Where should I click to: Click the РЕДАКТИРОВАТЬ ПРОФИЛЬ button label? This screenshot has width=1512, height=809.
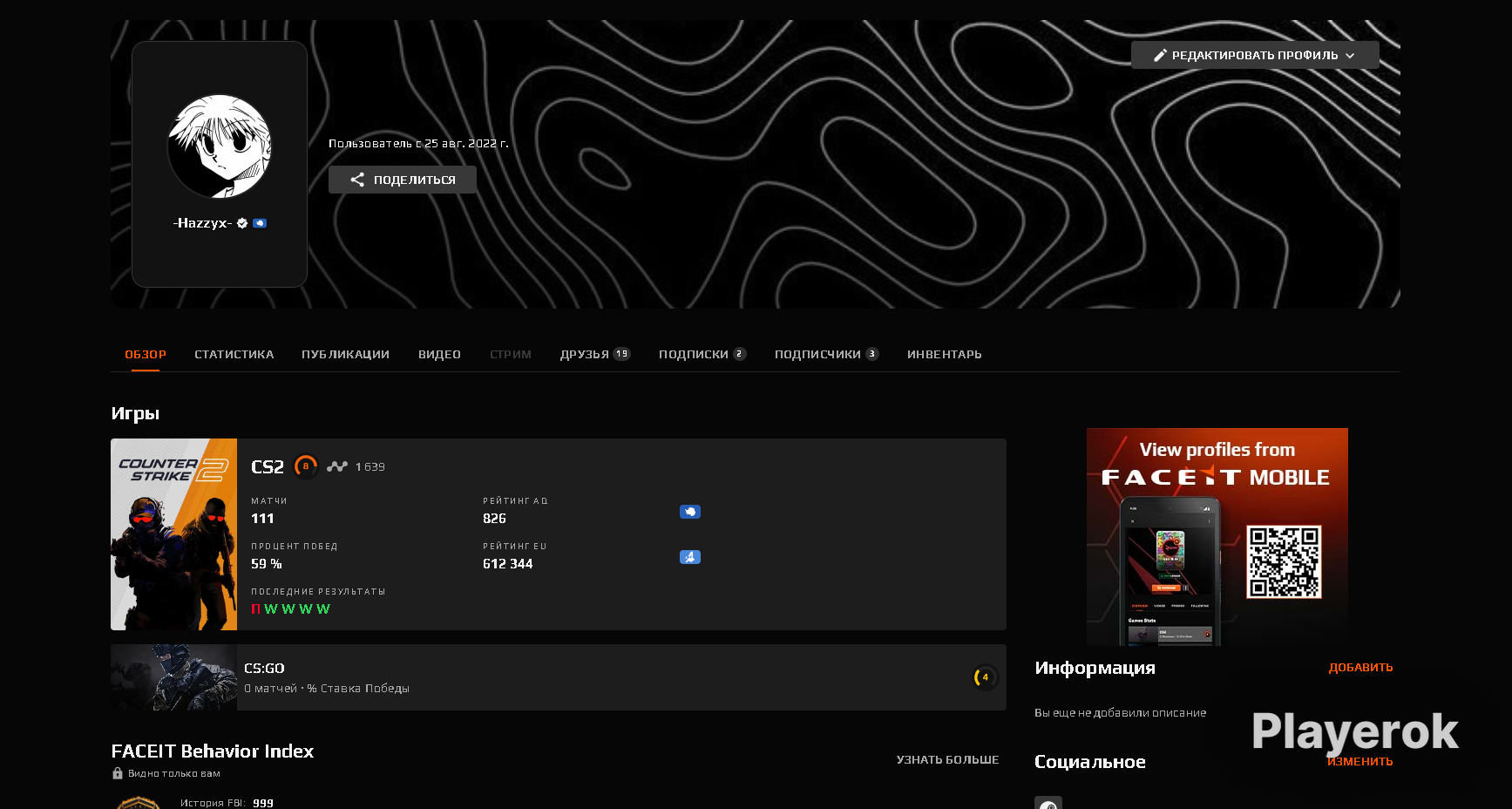1255,55
